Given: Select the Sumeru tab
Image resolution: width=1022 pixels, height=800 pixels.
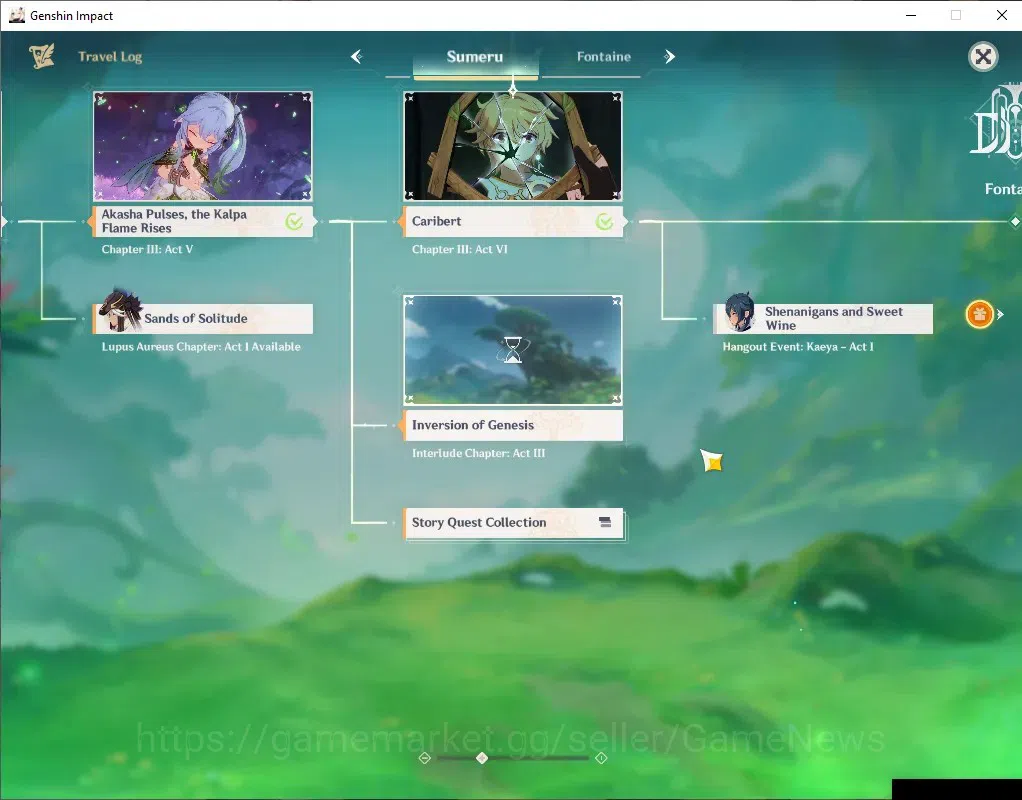Looking at the screenshot, I should 475,57.
